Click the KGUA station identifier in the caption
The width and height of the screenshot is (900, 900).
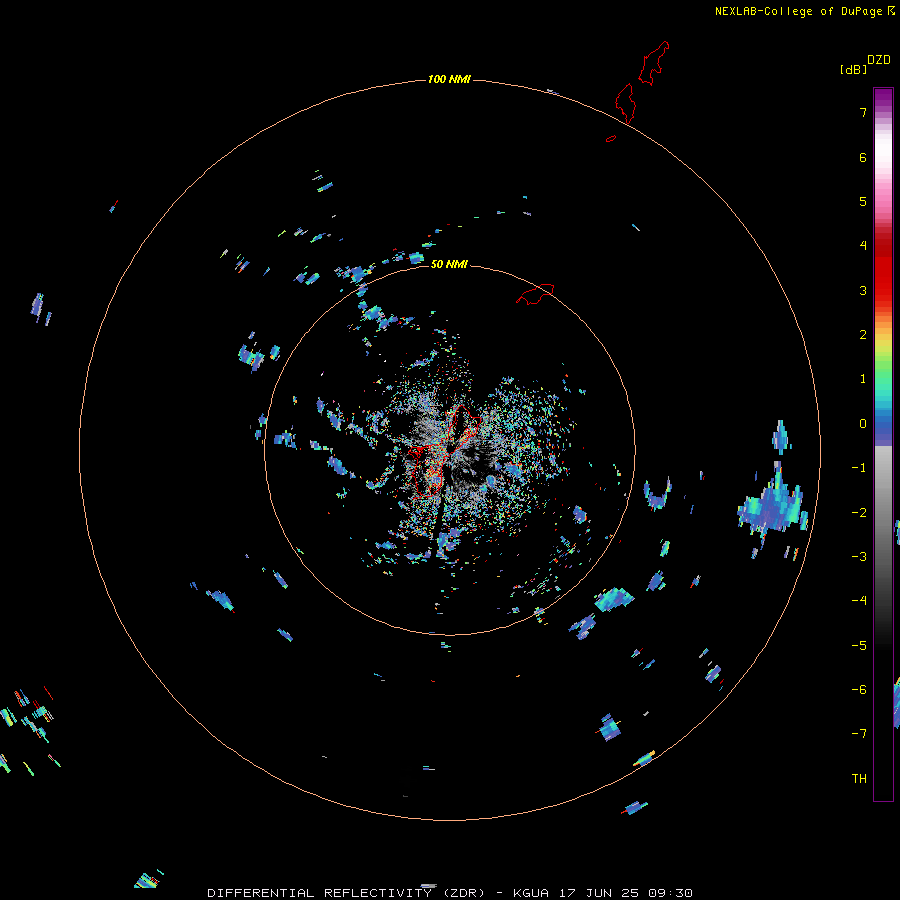click(x=530, y=893)
